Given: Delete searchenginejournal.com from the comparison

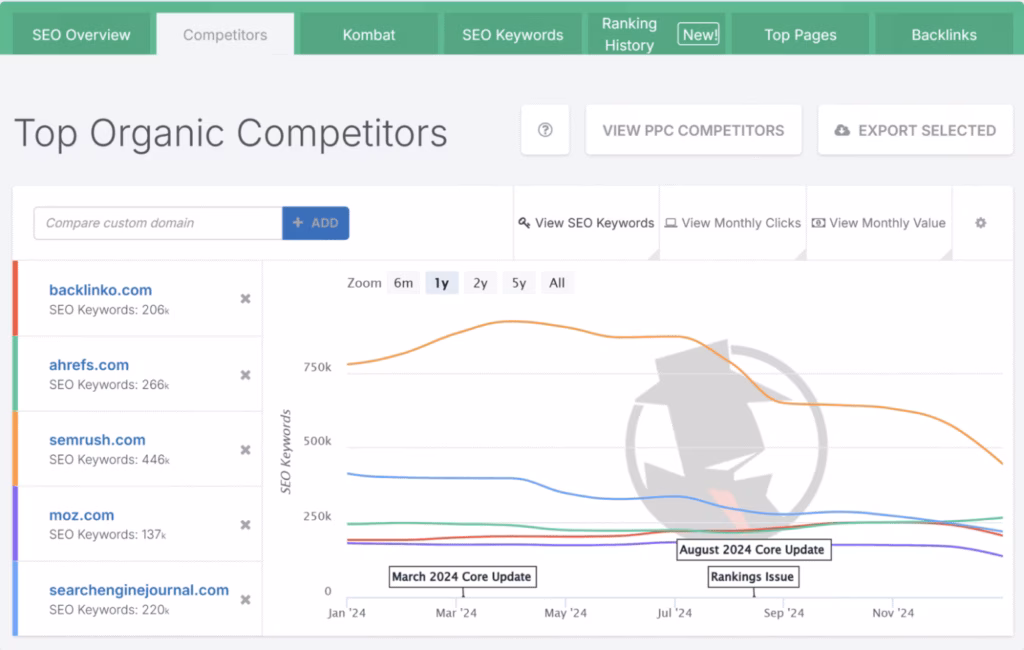Looking at the screenshot, I should point(245,600).
